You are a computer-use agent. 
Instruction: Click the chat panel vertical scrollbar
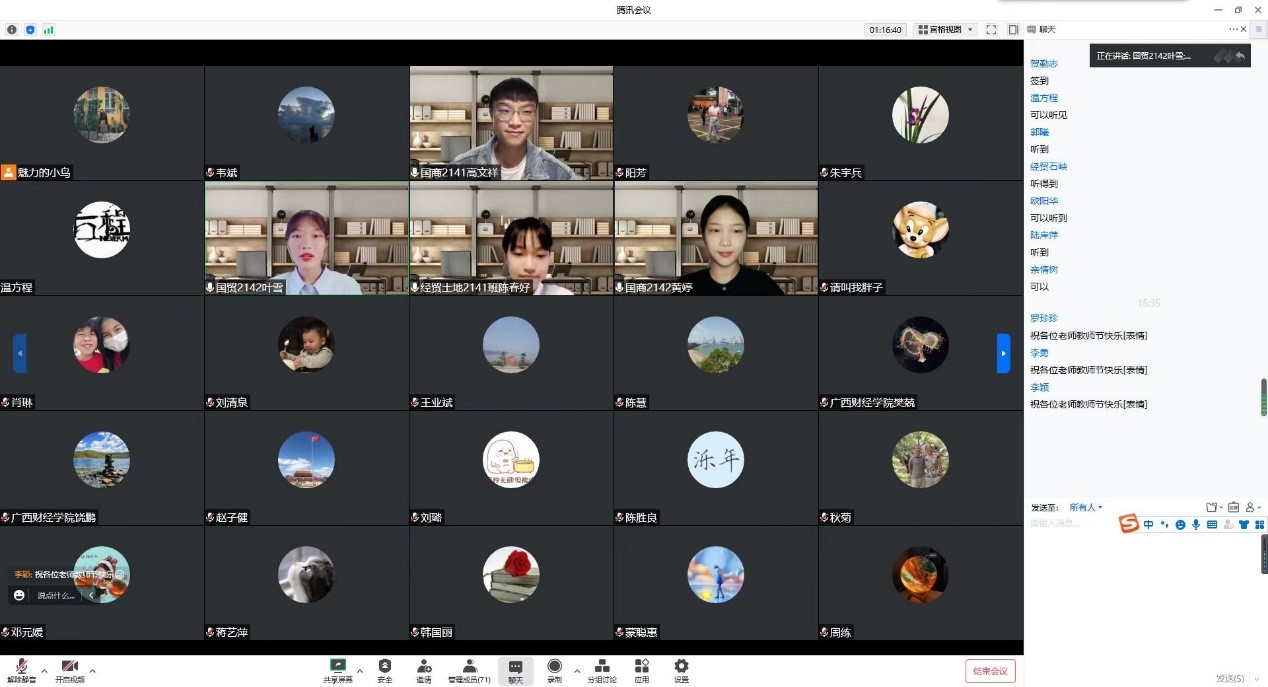coord(1263,397)
